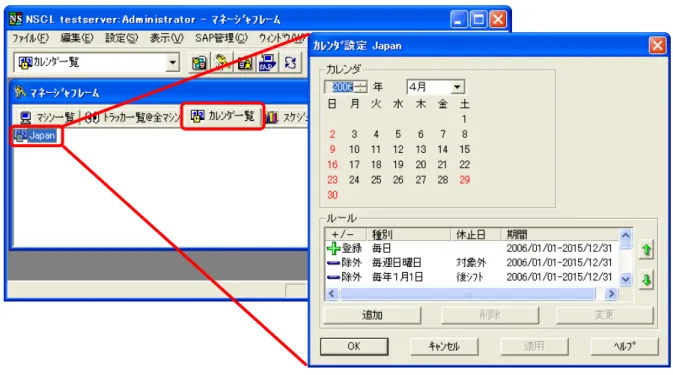Click the 変更 button
The width and height of the screenshot is (673, 375).
coord(604,315)
